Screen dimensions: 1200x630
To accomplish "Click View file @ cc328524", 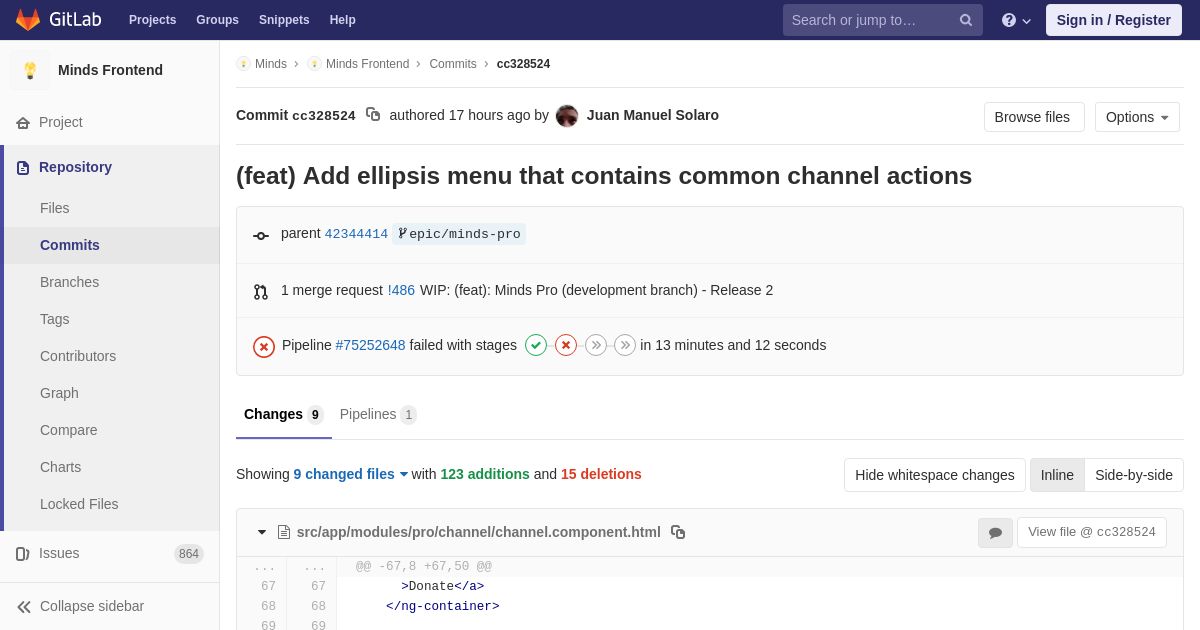I will 1092,532.
